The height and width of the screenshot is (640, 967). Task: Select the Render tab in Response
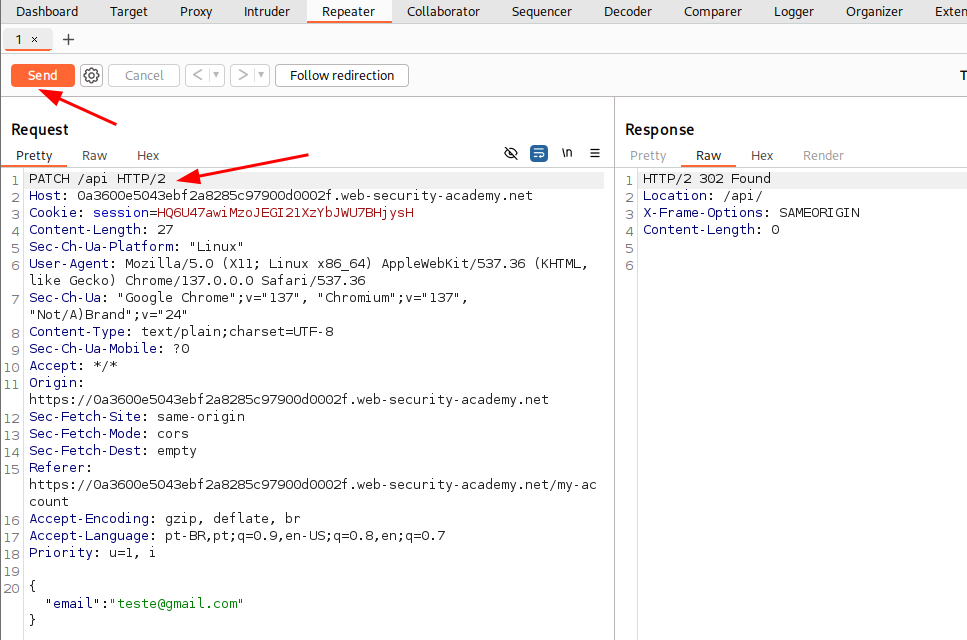[823, 155]
